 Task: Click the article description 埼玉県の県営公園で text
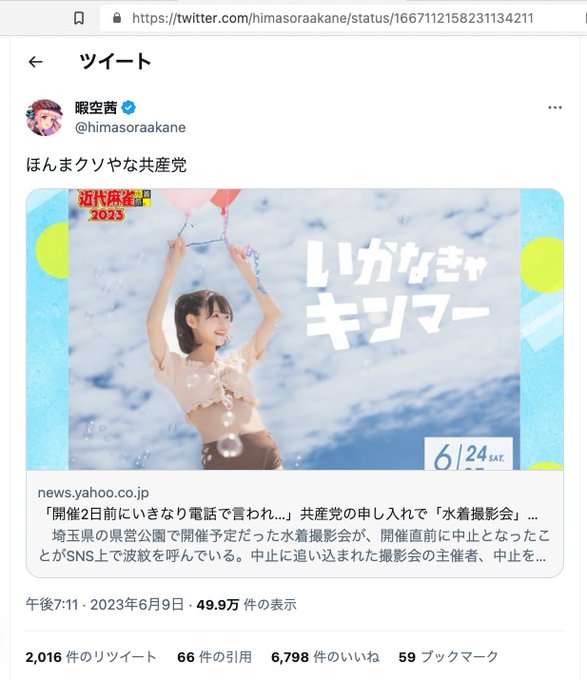294,546
